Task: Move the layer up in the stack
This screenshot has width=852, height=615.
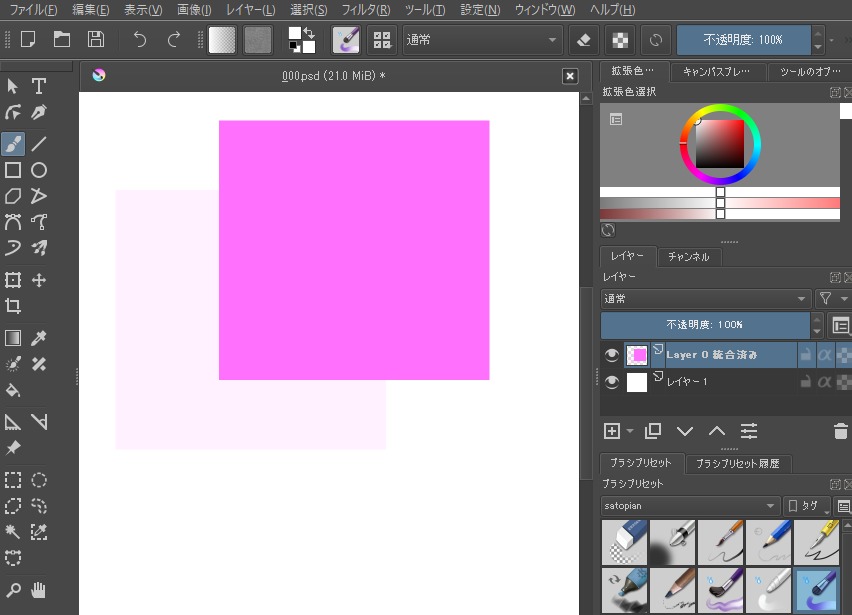Action: tap(717, 431)
